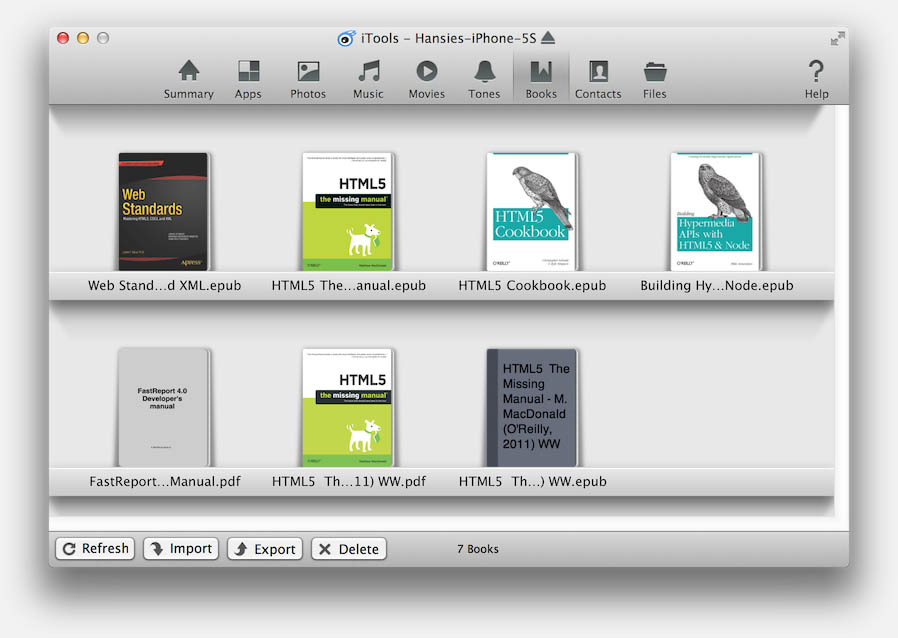Viewport: 898px width, 638px height.
Task: Open Help with the question mark
Action: (817, 80)
